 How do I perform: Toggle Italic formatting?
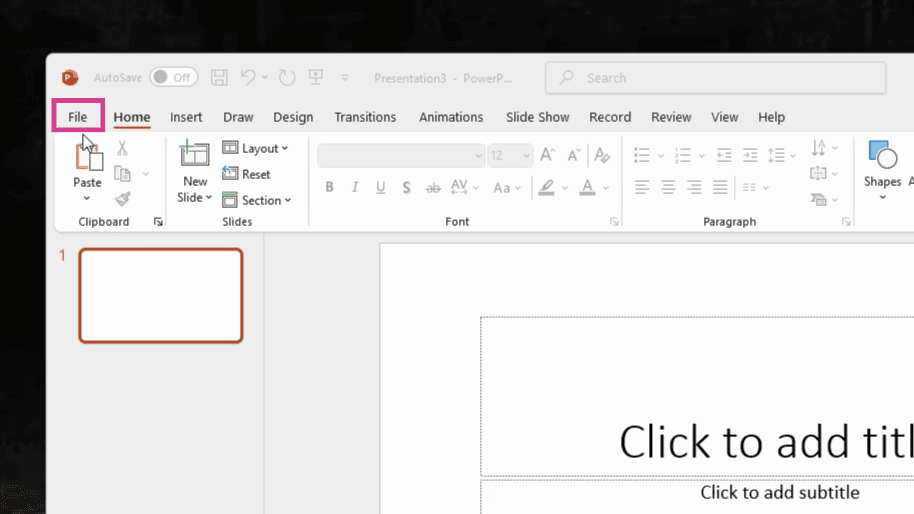[355, 187]
